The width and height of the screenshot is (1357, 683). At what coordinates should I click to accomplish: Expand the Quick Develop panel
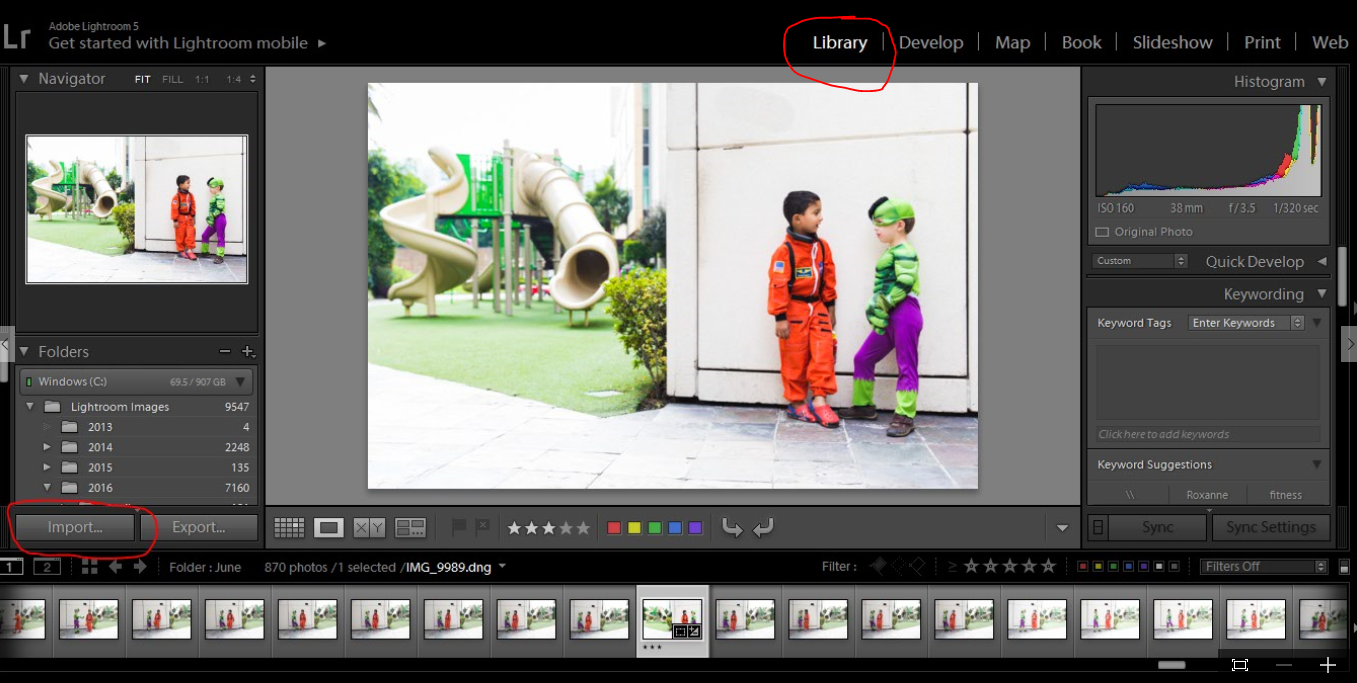(x=1322, y=261)
